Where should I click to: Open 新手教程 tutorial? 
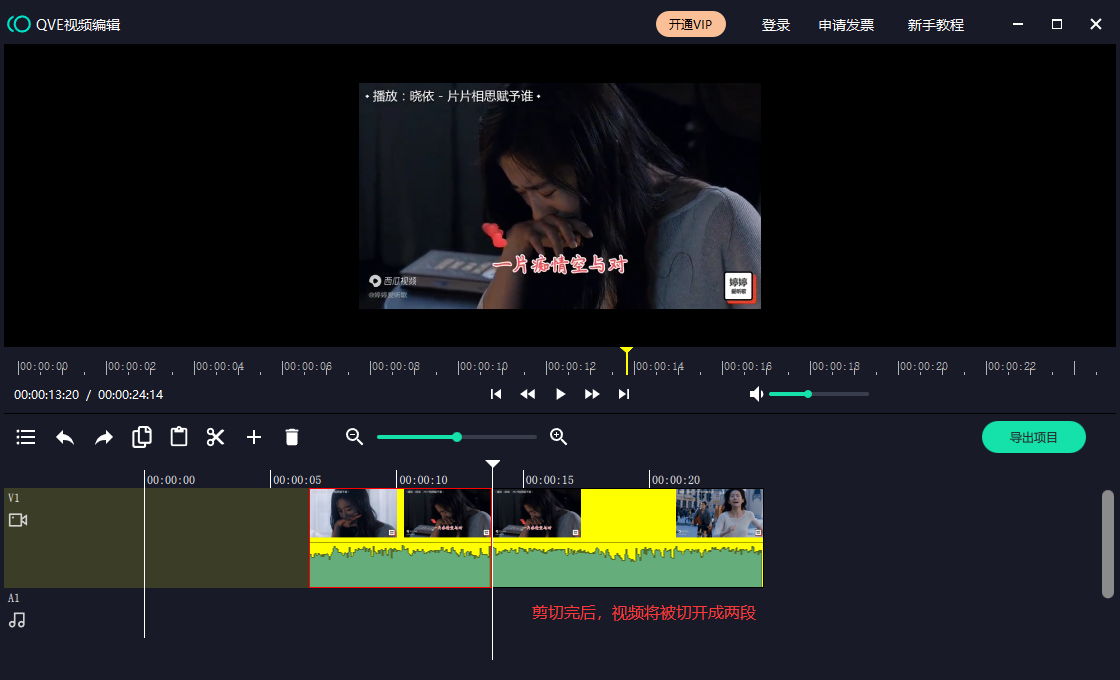tap(935, 25)
